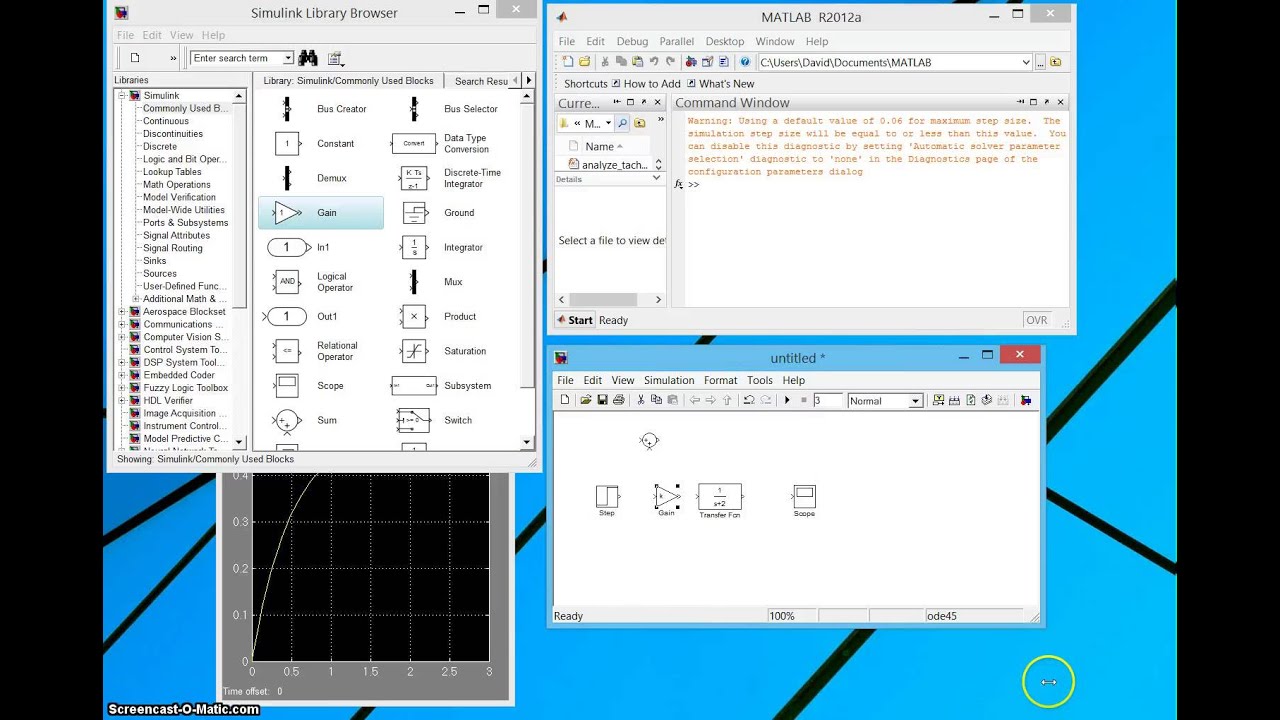Open the search term dropdown arrow
This screenshot has width=1280, height=720.
point(288,58)
